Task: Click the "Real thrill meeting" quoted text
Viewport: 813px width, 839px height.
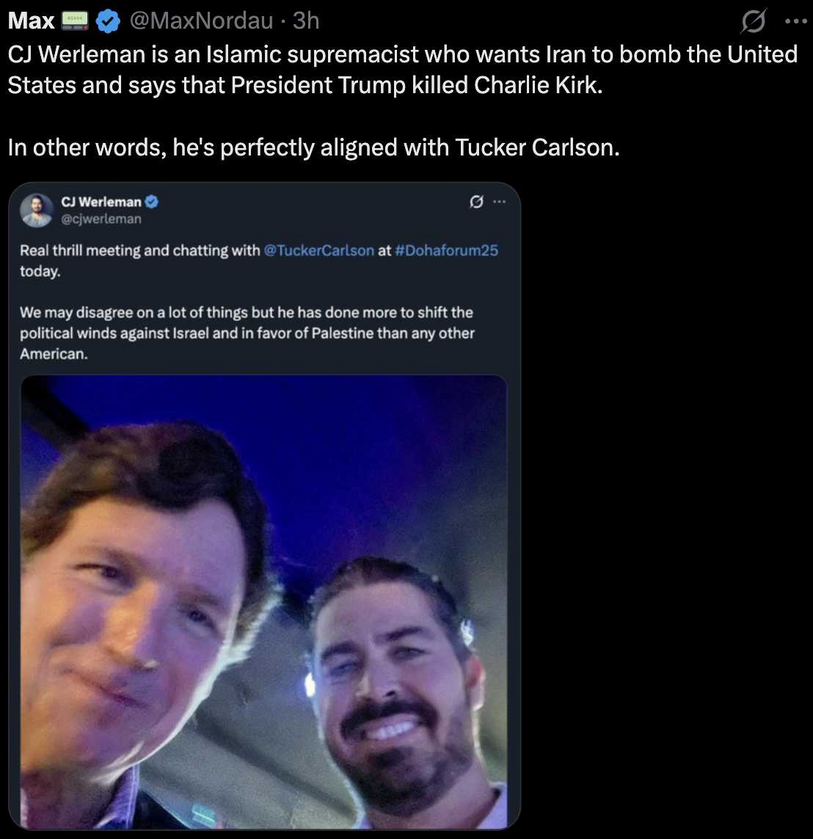Action: click(140, 251)
